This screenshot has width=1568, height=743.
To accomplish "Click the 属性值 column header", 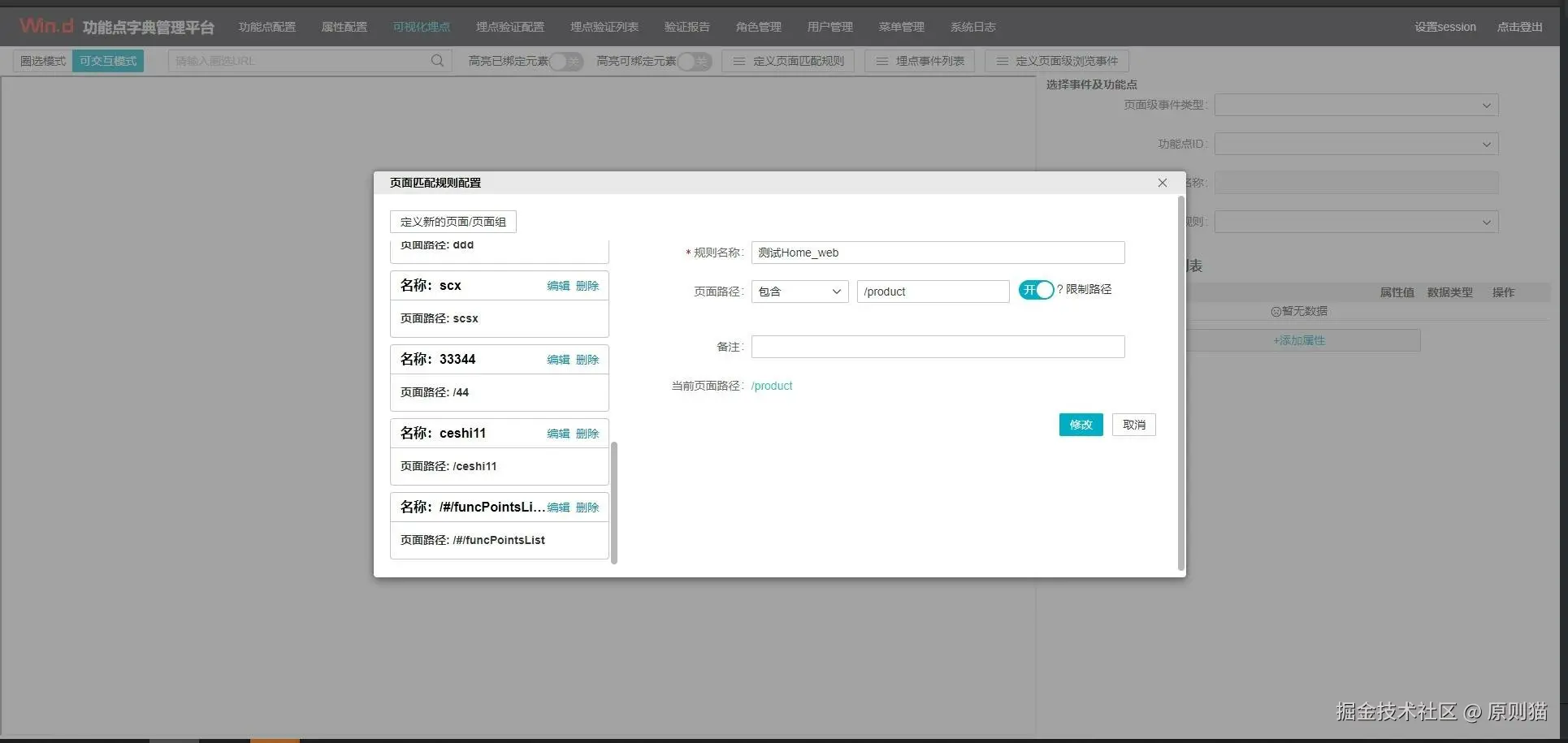I will (x=1397, y=292).
